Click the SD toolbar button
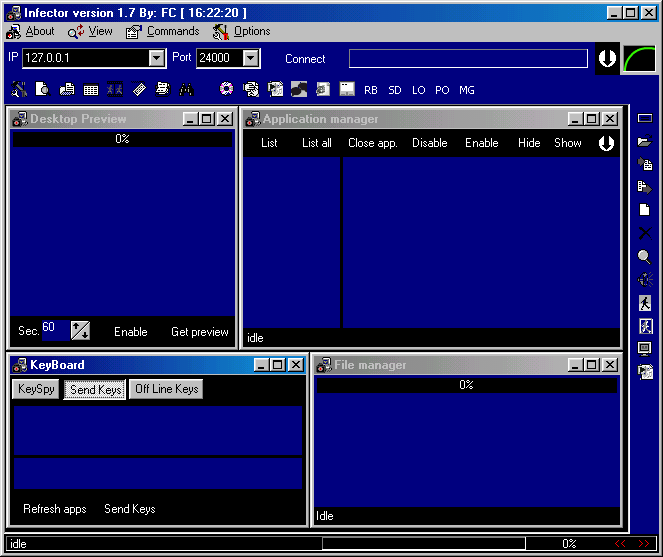The height and width of the screenshot is (557, 663). [x=395, y=90]
